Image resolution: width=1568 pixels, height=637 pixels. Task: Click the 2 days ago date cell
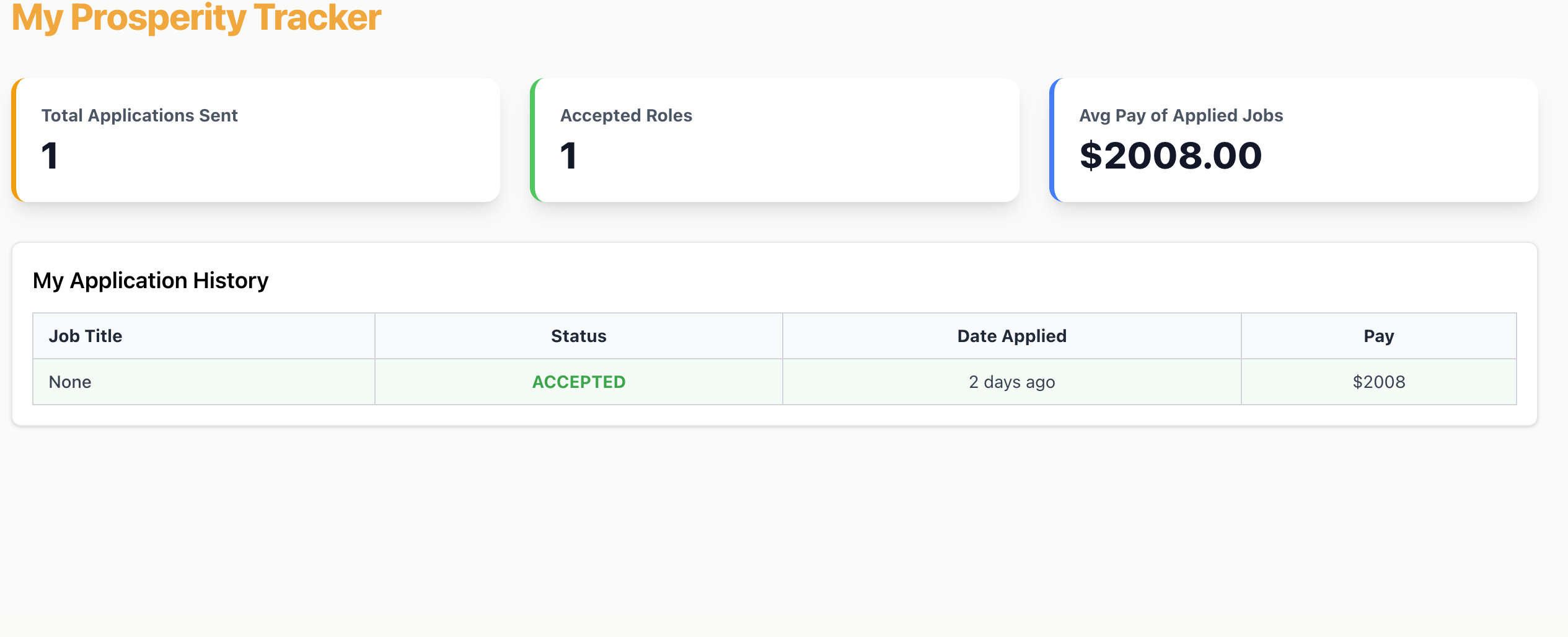tap(1011, 382)
